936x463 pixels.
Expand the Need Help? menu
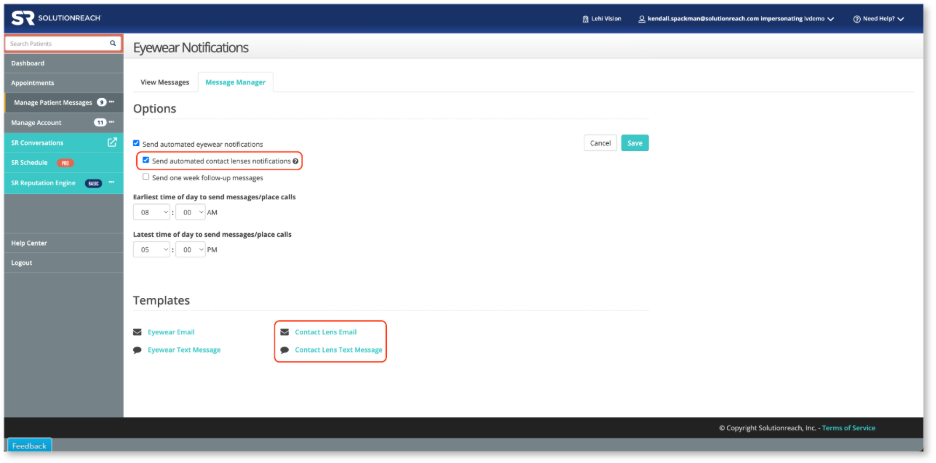tap(878, 19)
